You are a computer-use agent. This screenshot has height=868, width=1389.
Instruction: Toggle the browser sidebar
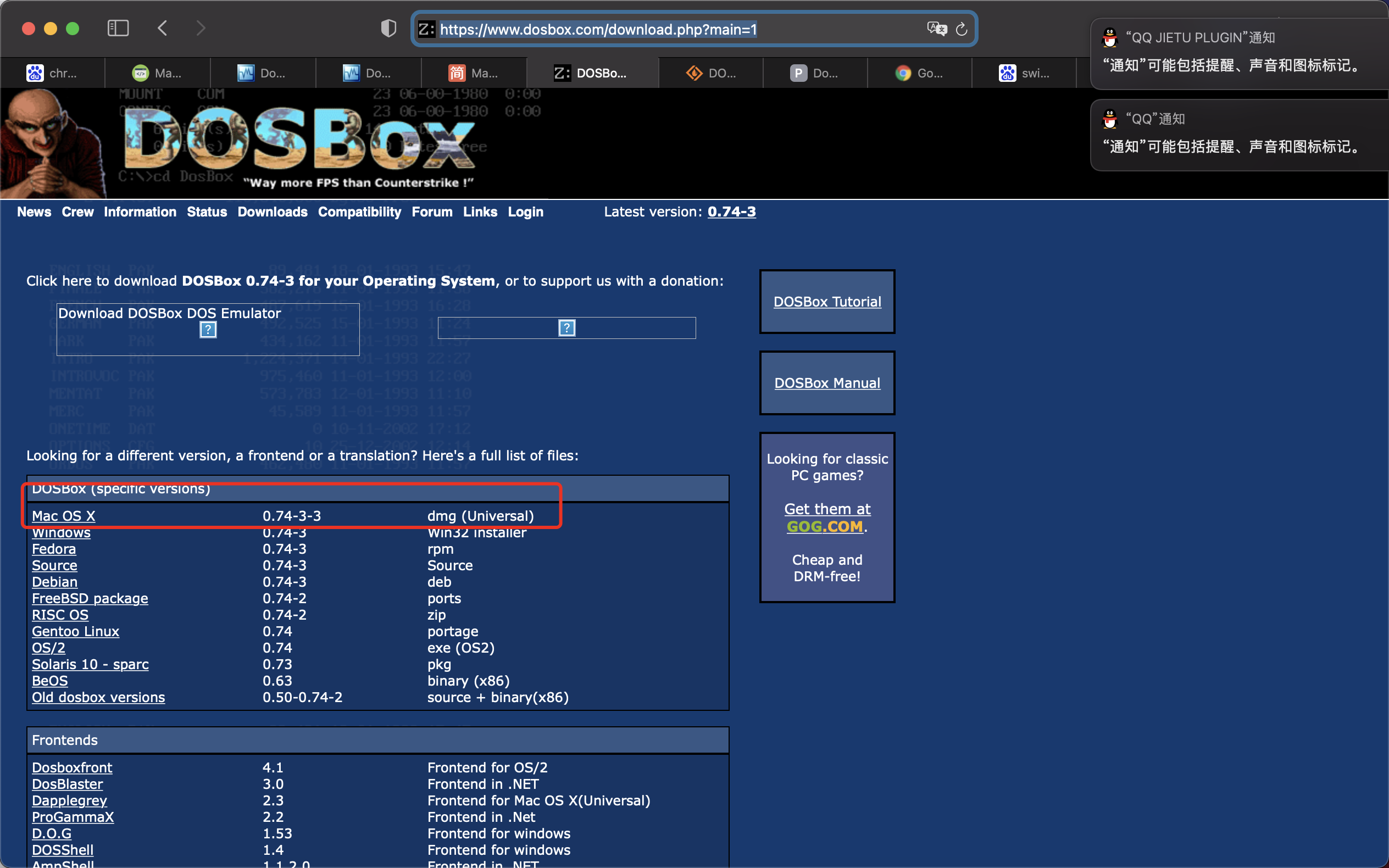point(118,27)
